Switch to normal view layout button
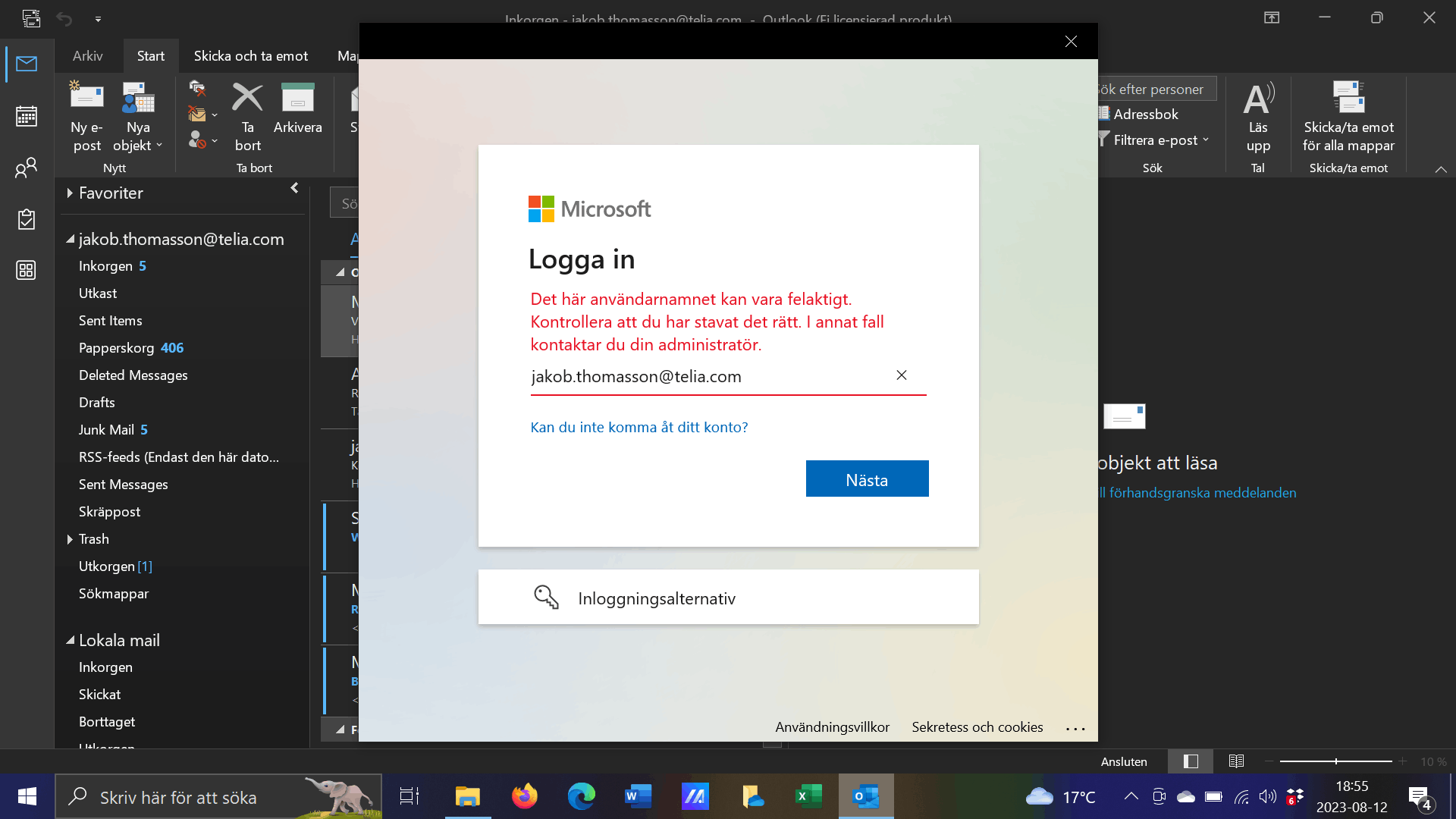1456x819 pixels. pyautogui.click(x=1191, y=761)
